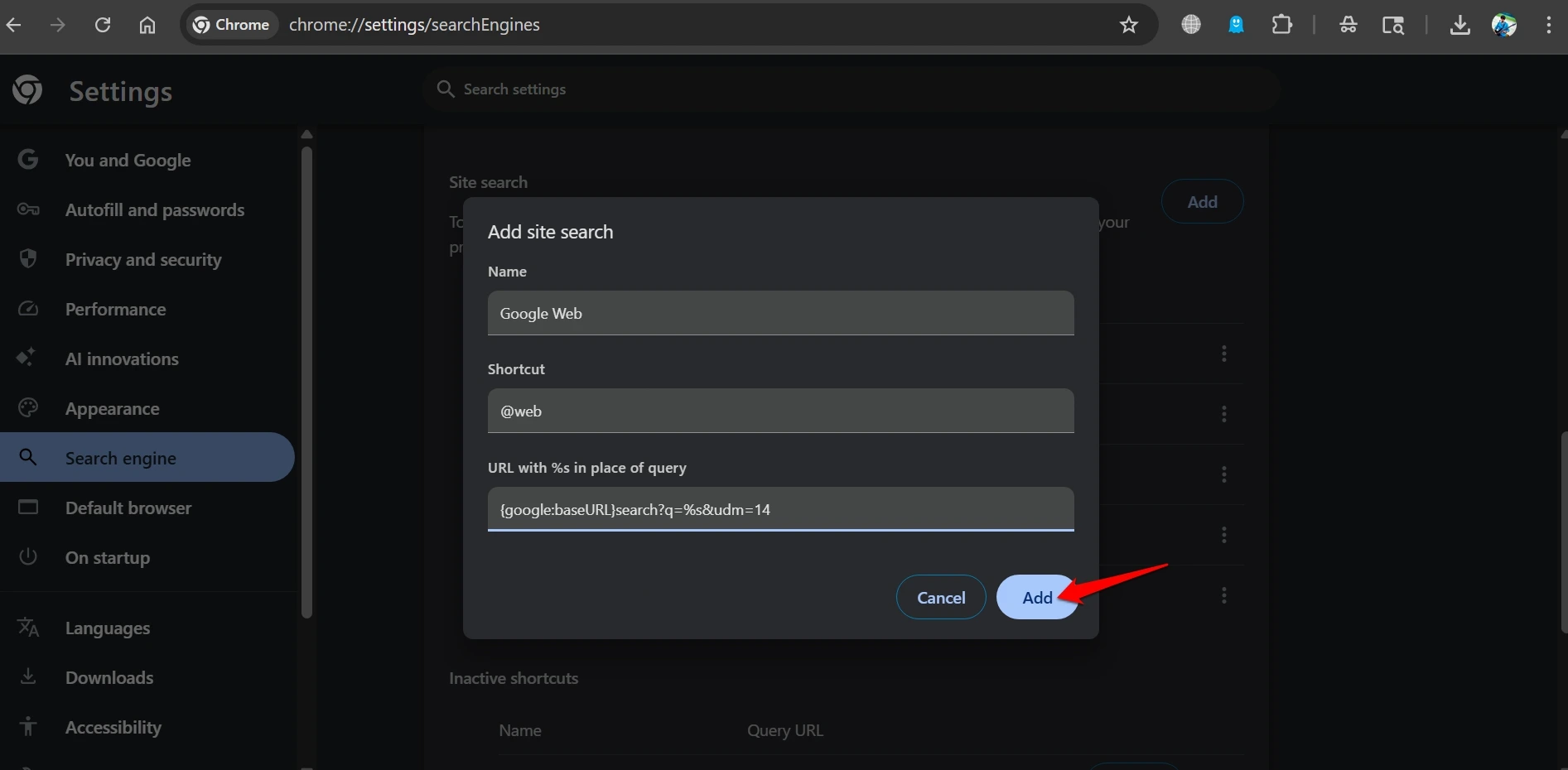Reload the page
1568x770 pixels.
pyautogui.click(x=103, y=25)
